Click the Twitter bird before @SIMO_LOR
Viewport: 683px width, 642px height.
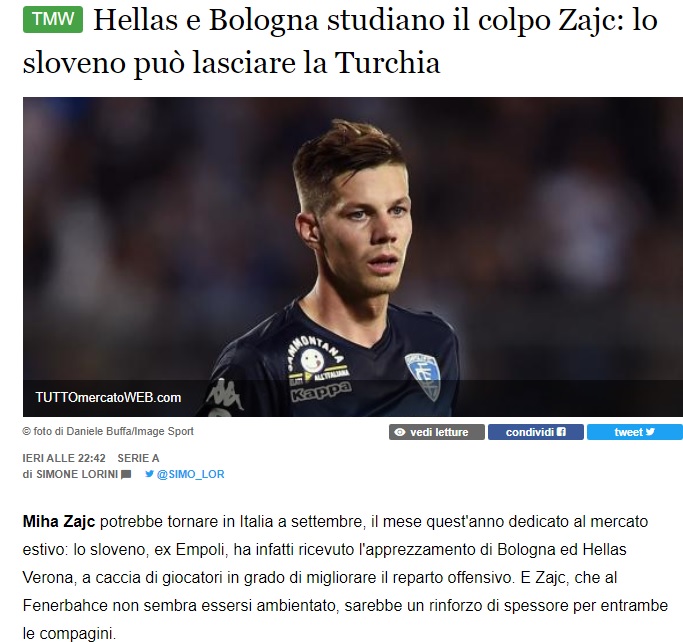(x=149, y=473)
